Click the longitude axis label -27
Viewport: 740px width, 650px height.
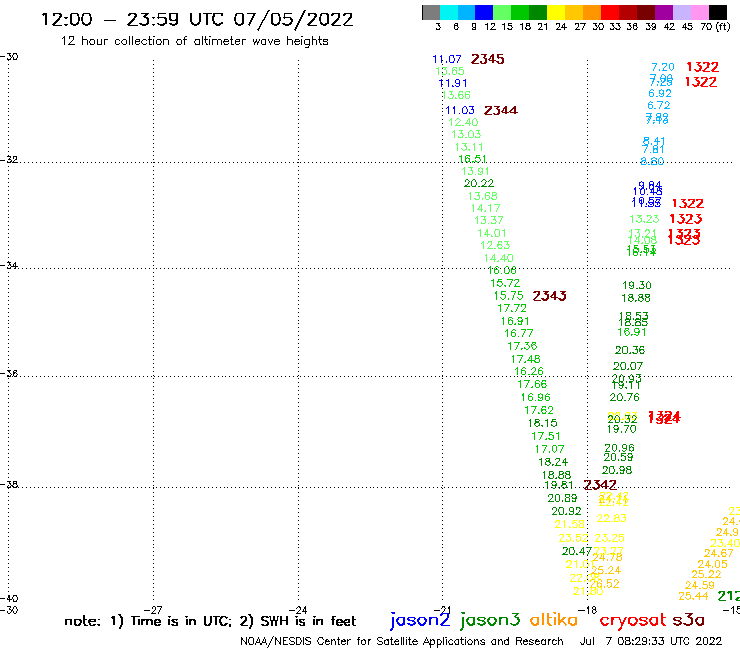[x=153, y=610]
